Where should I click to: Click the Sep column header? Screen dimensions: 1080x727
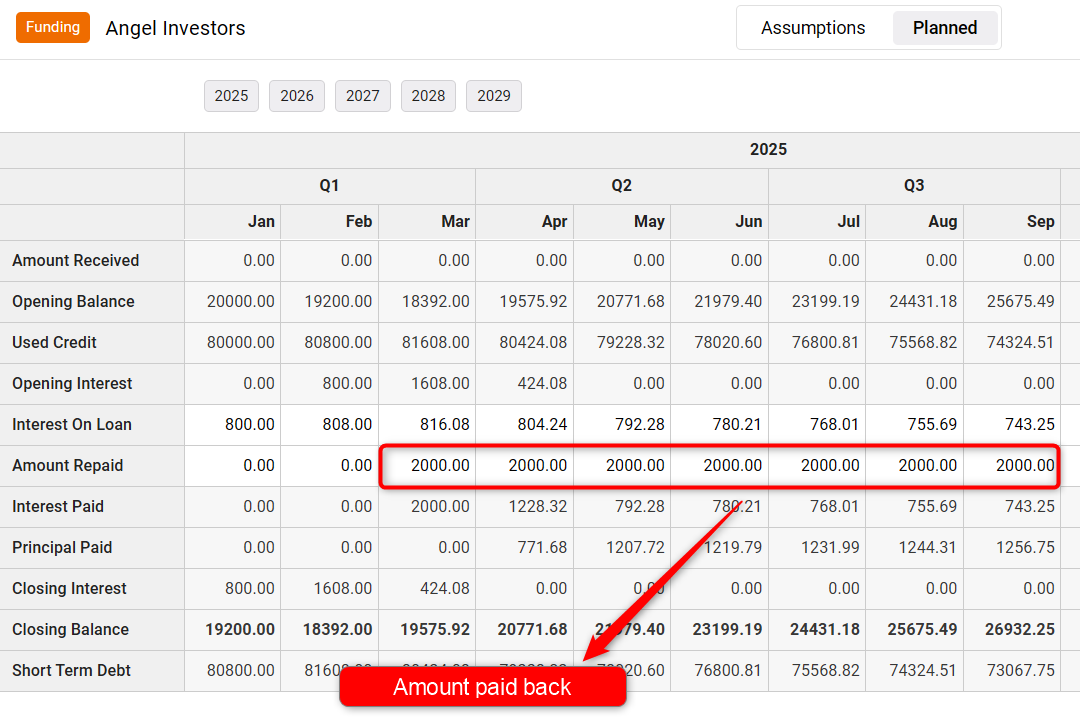pyautogui.click(x=1041, y=222)
